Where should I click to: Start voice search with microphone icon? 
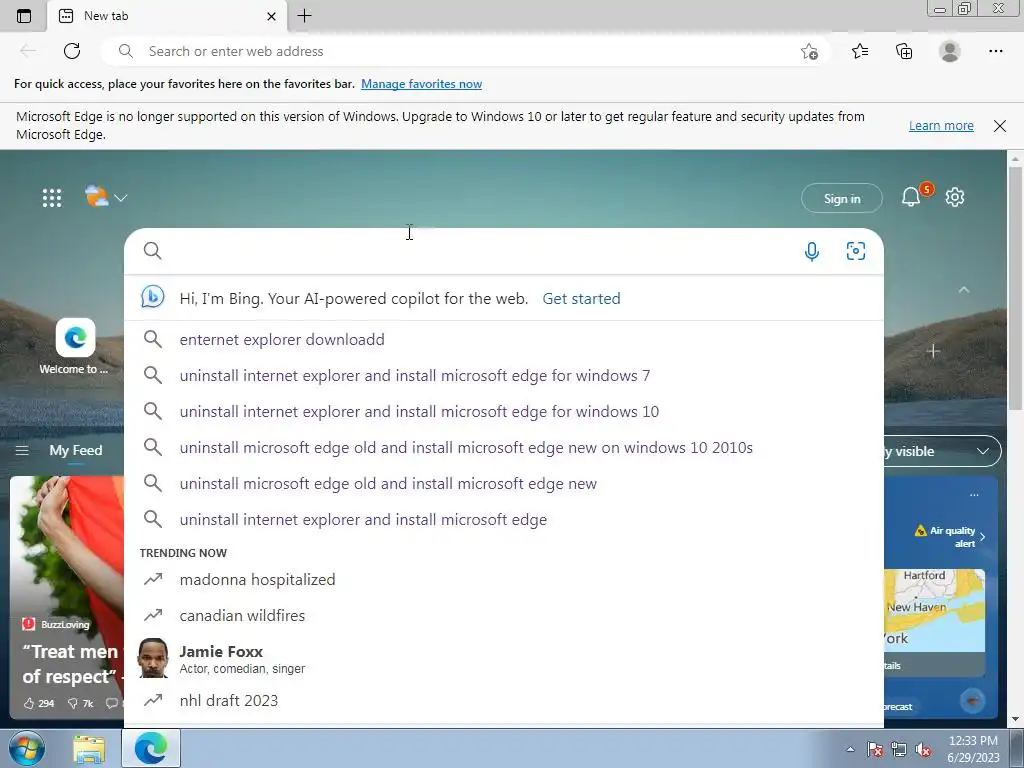click(x=812, y=251)
